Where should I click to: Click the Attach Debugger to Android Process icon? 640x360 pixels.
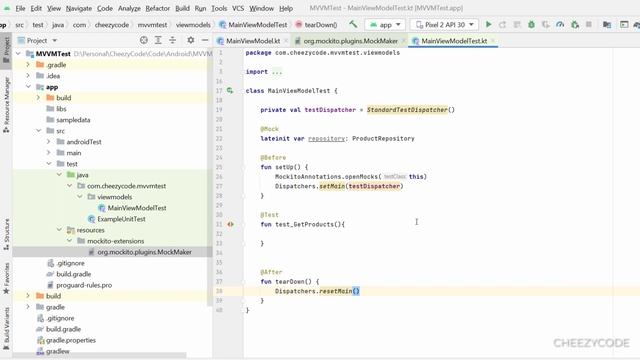click(x=575, y=24)
